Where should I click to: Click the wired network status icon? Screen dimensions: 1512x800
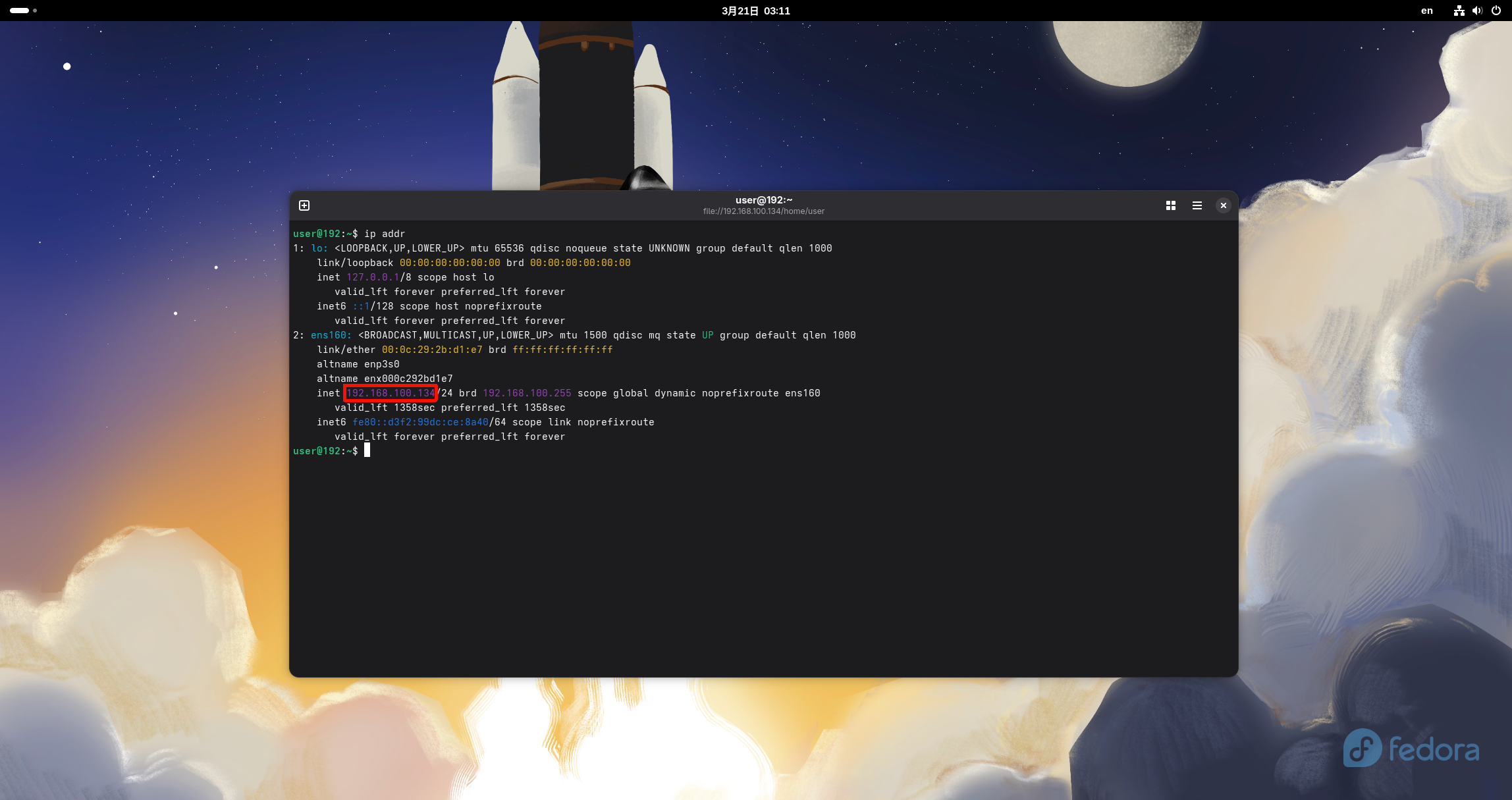[x=1459, y=11]
